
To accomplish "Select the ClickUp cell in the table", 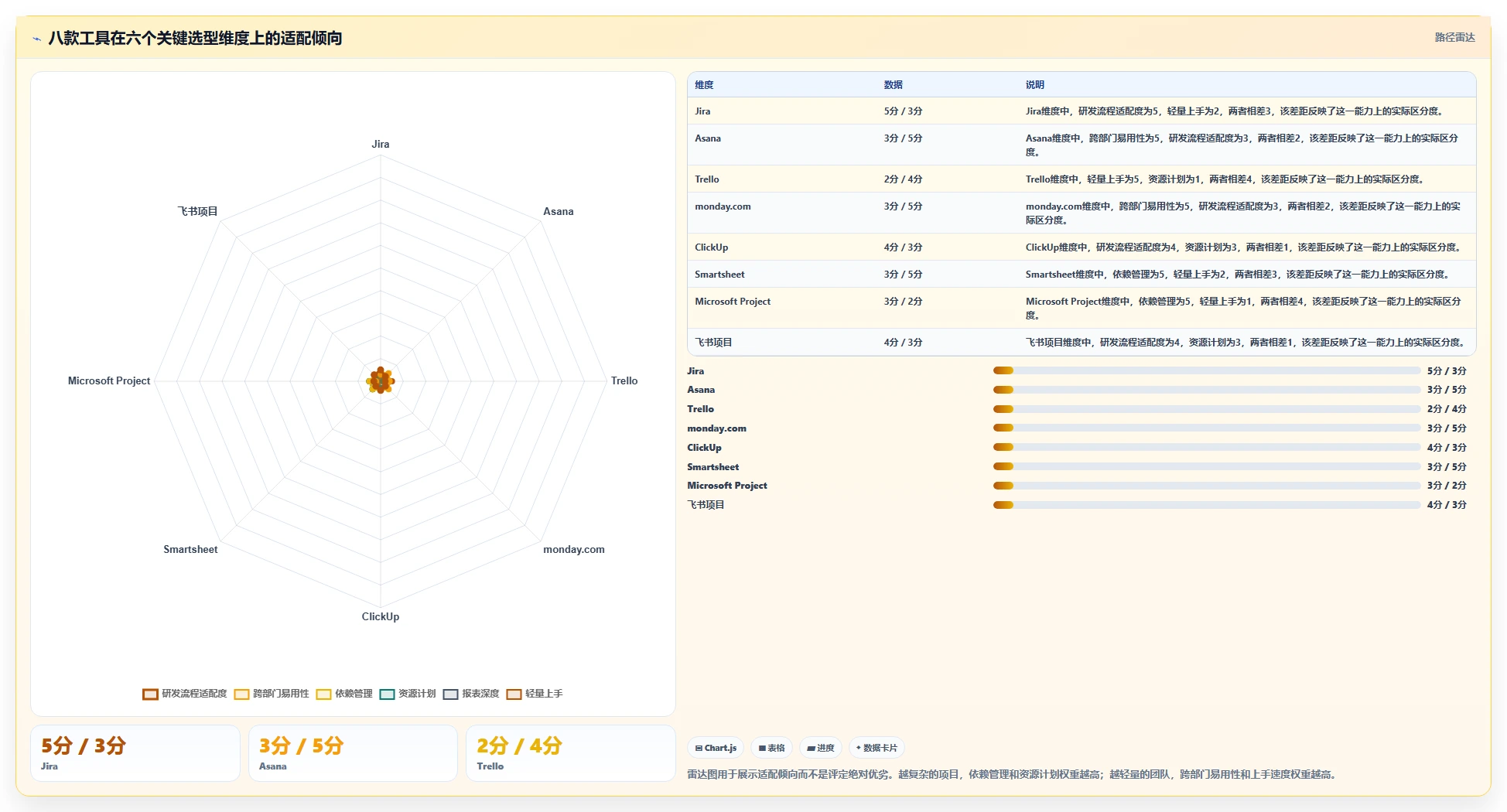I will click(x=711, y=247).
